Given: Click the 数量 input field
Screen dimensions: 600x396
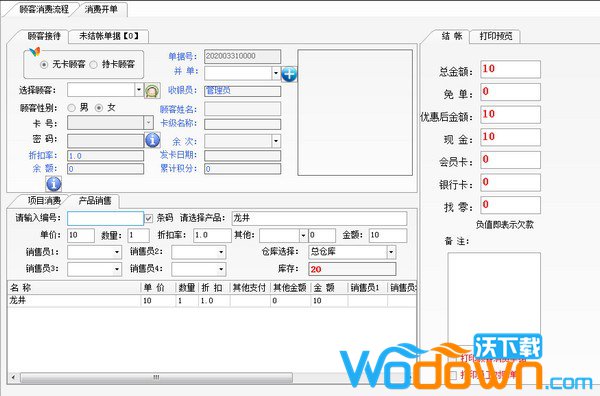Looking at the screenshot, I should pos(138,235).
